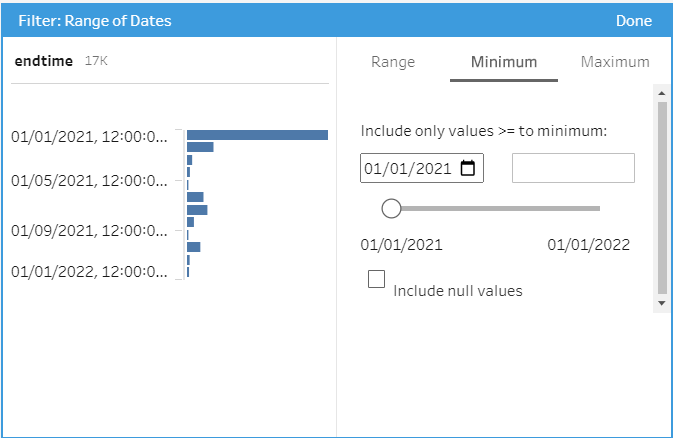The image size is (673, 438).
Task: Click the gray slider track
Action: 500,208
